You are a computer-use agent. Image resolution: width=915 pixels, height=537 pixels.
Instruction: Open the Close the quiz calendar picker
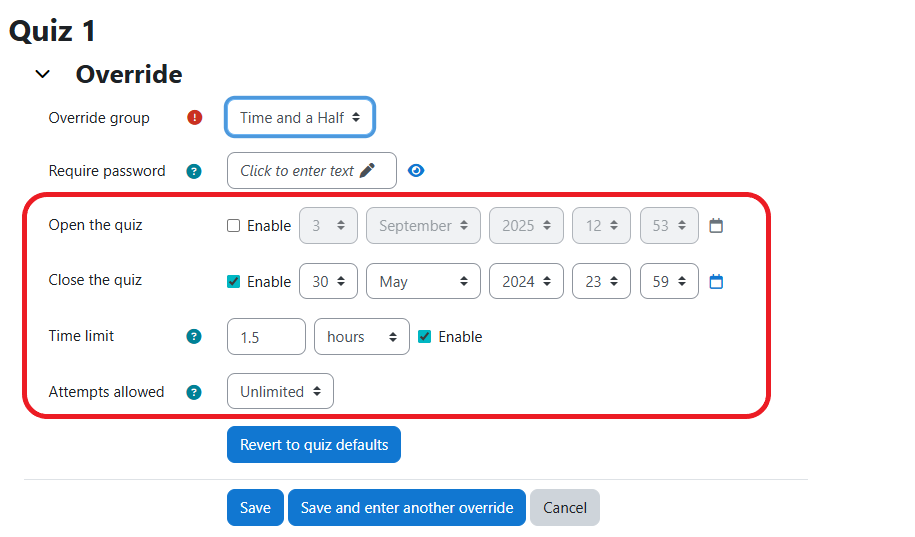pyautogui.click(x=716, y=282)
